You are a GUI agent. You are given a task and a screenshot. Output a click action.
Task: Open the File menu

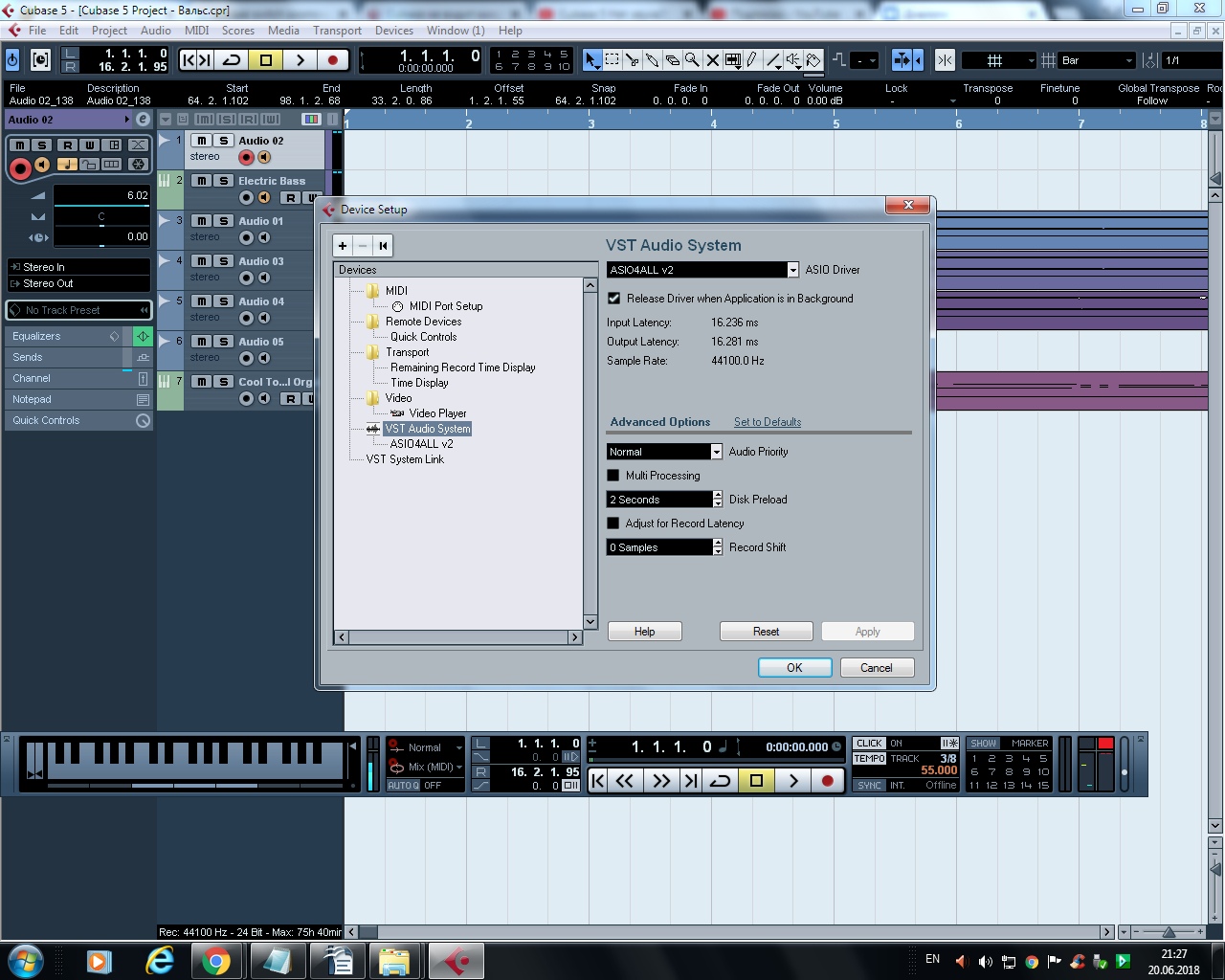click(37, 31)
